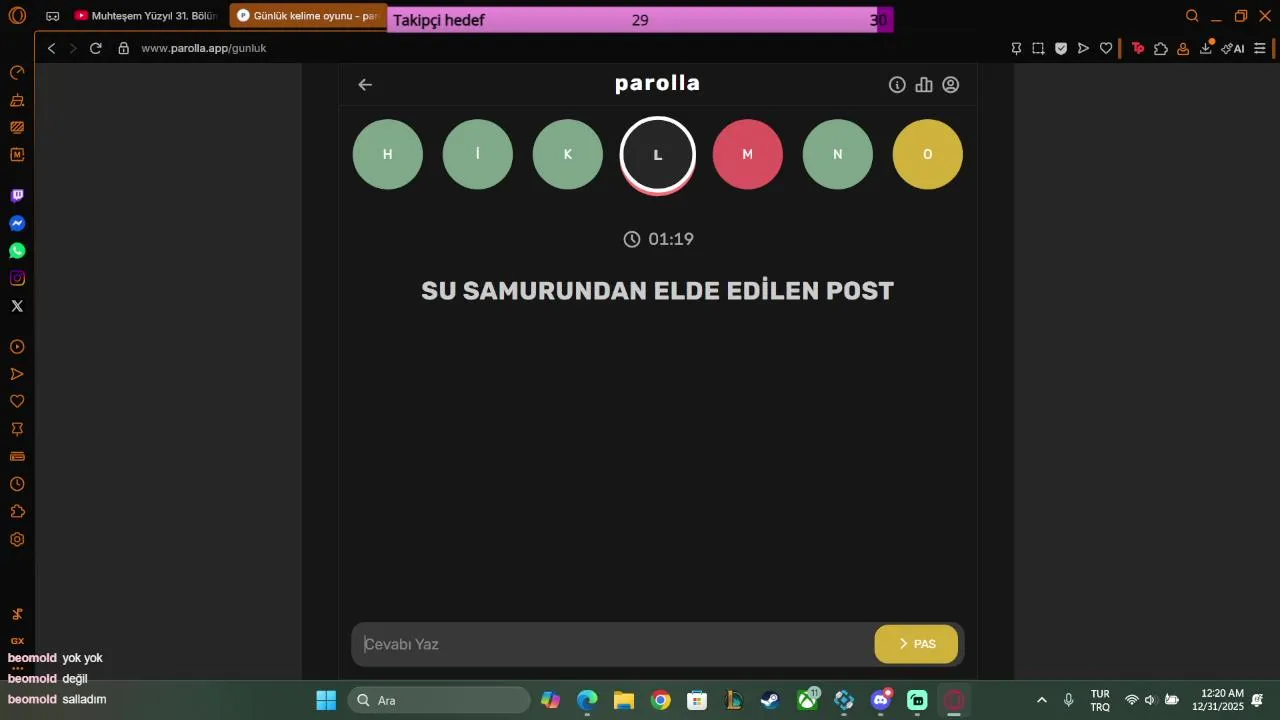Click the address bar URL
The image size is (1280, 720).
[x=204, y=48]
